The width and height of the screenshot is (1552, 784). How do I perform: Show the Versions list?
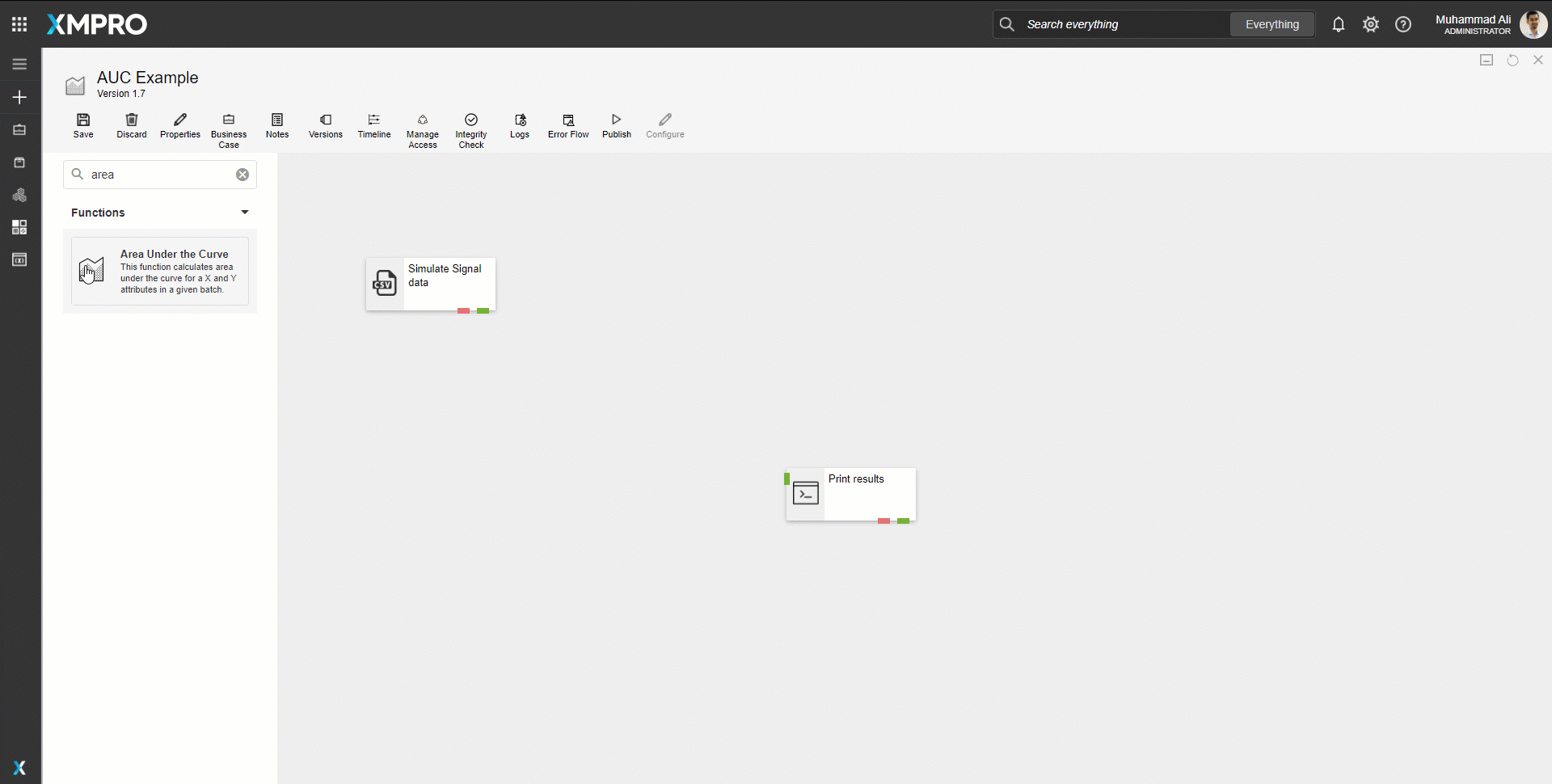point(326,125)
